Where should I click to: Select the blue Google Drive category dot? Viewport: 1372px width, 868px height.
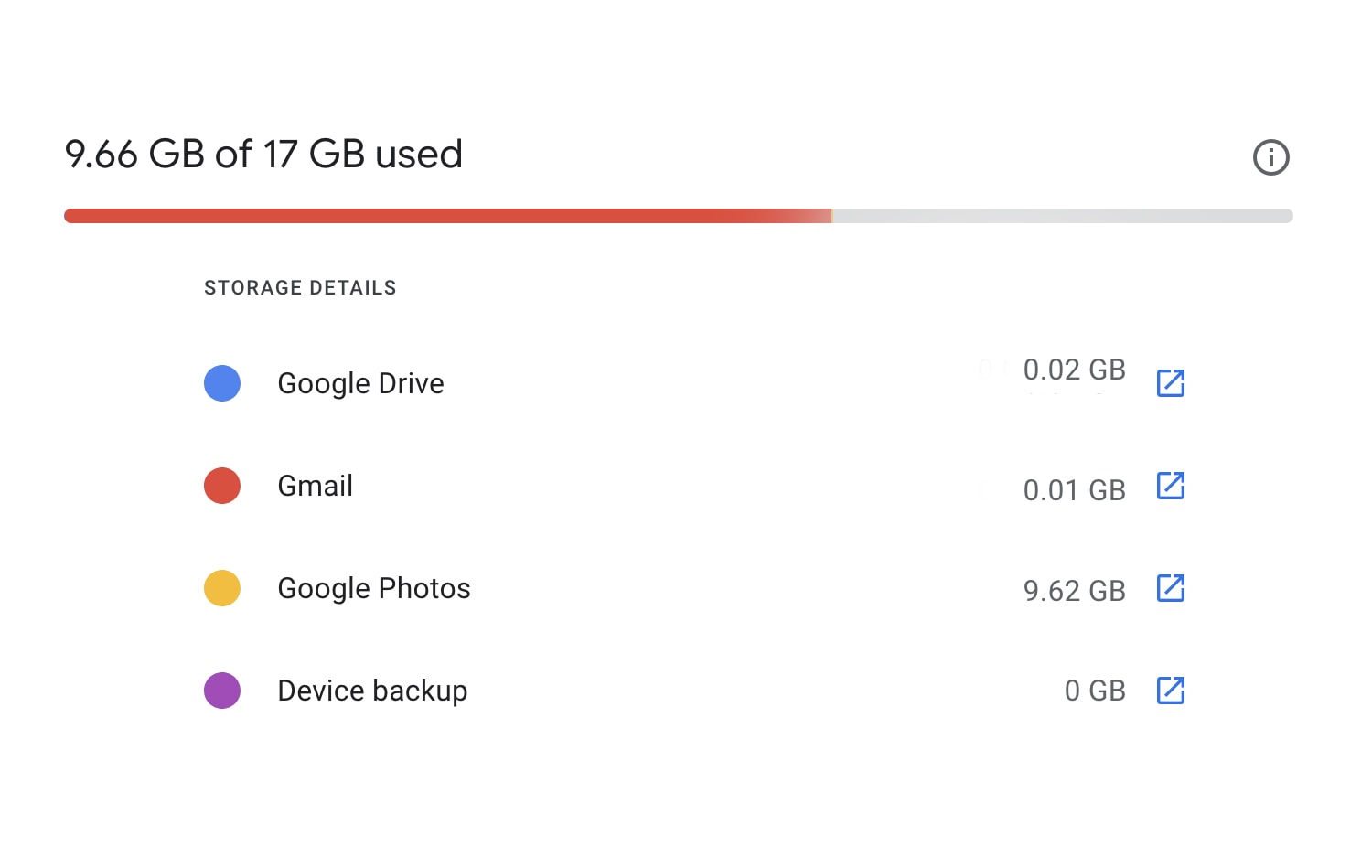(x=221, y=382)
